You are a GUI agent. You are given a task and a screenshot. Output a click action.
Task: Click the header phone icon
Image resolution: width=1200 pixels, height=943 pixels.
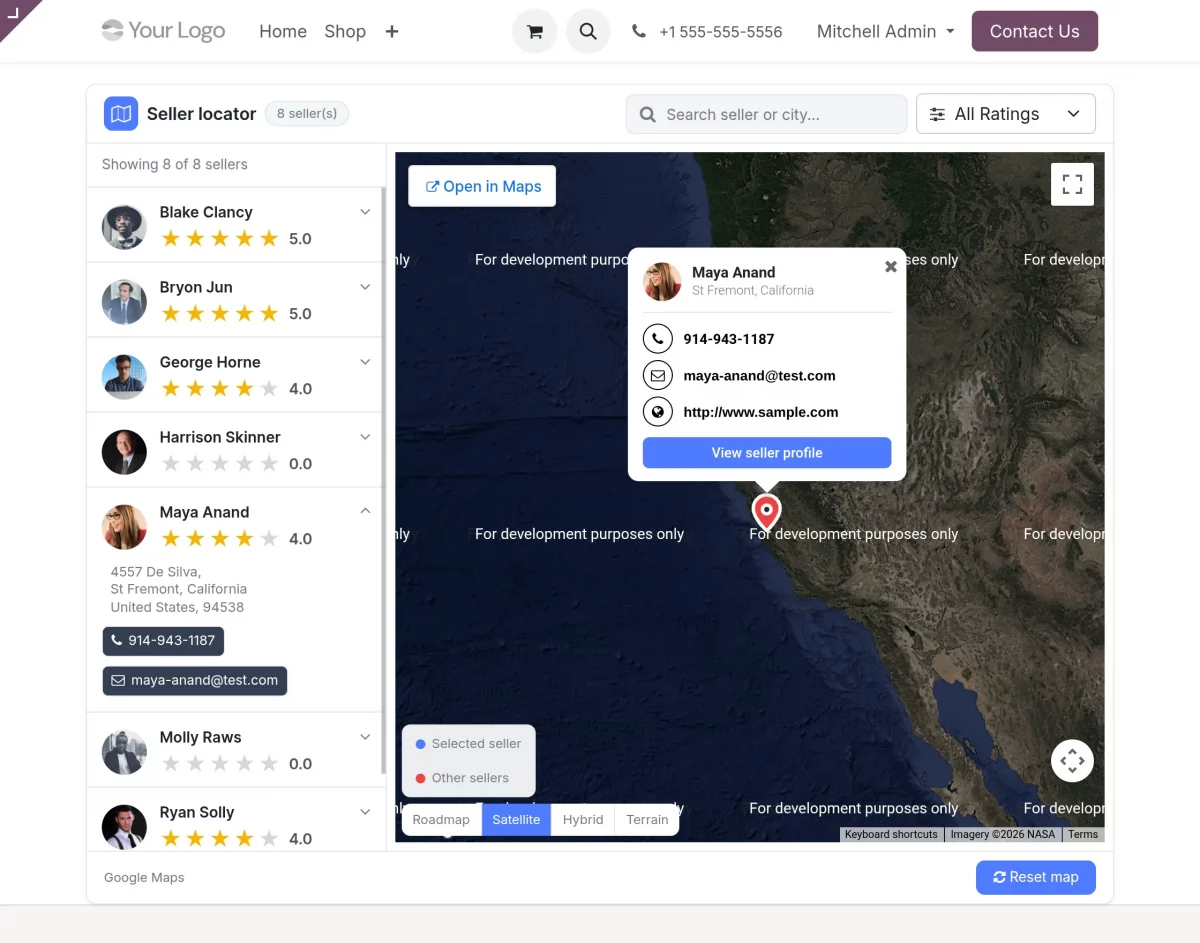coord(639,32)
